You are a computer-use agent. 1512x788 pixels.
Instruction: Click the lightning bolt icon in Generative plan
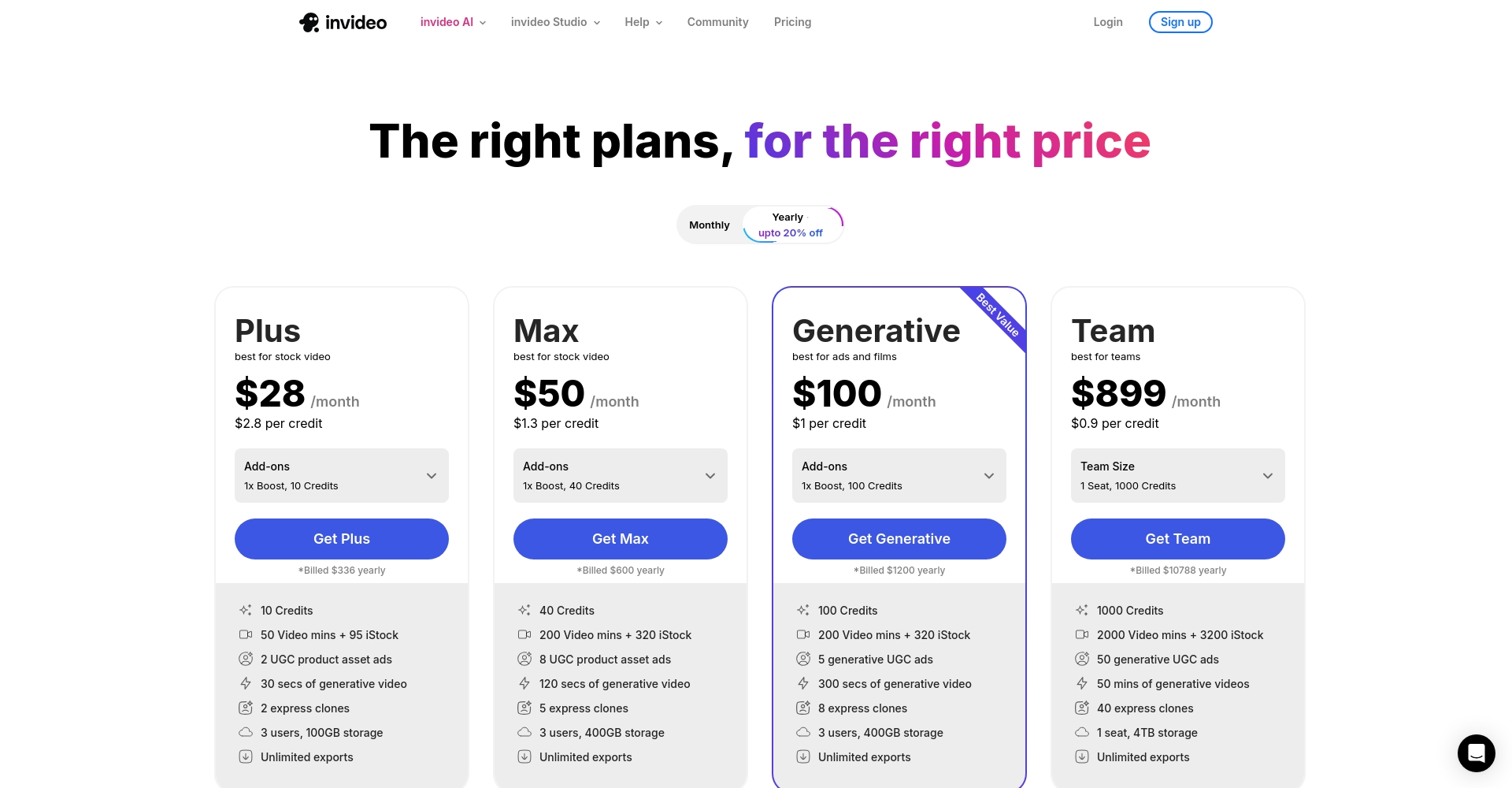point(803,683)
